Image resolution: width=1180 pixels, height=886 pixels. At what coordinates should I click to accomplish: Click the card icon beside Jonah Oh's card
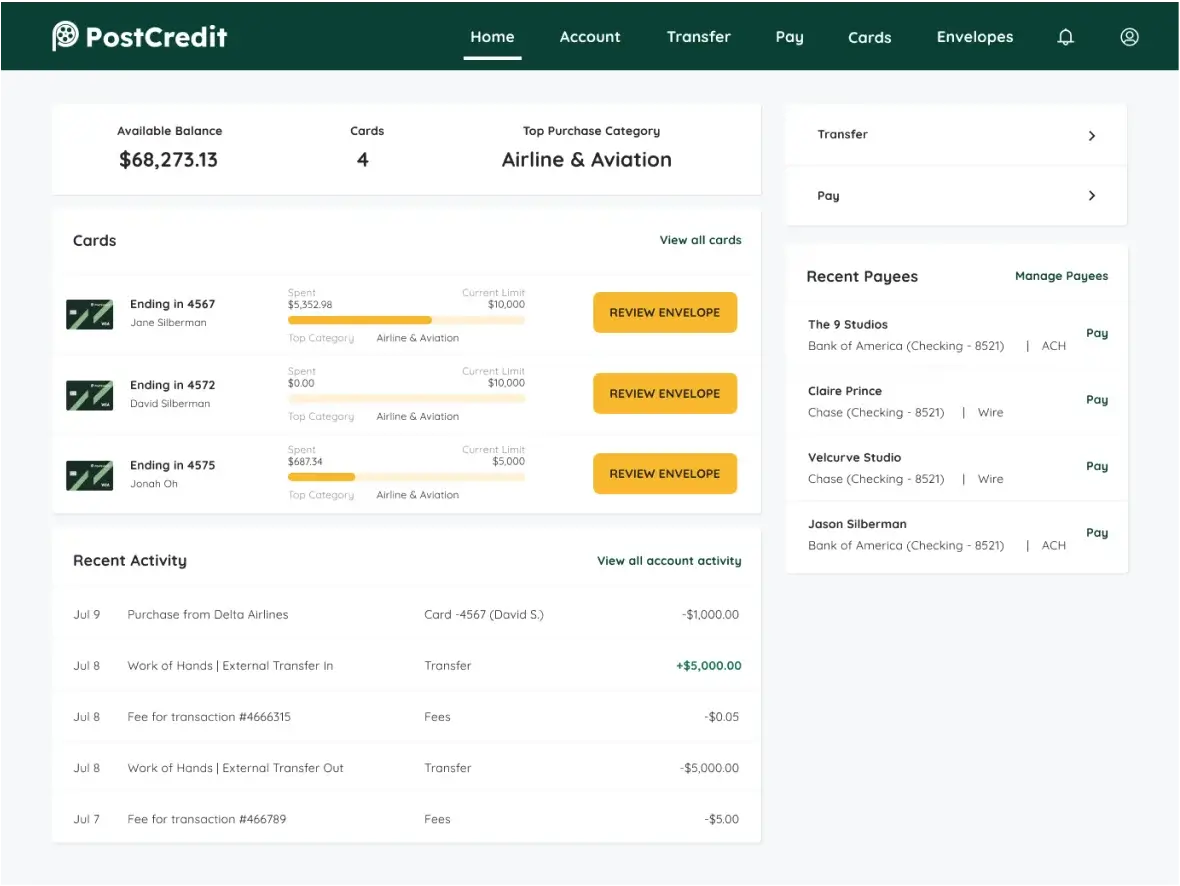(x=89, y=473)
